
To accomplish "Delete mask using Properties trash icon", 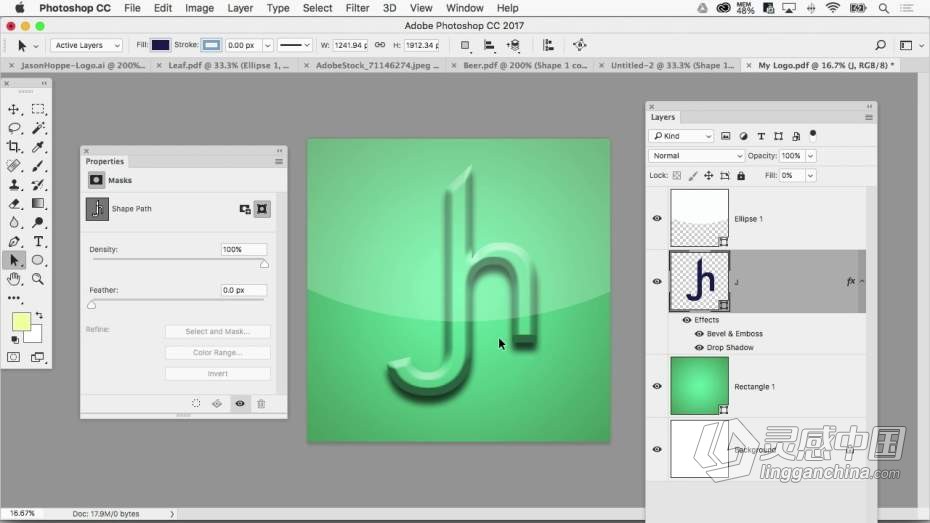I will pyautogui.click(x=261, y=404).
